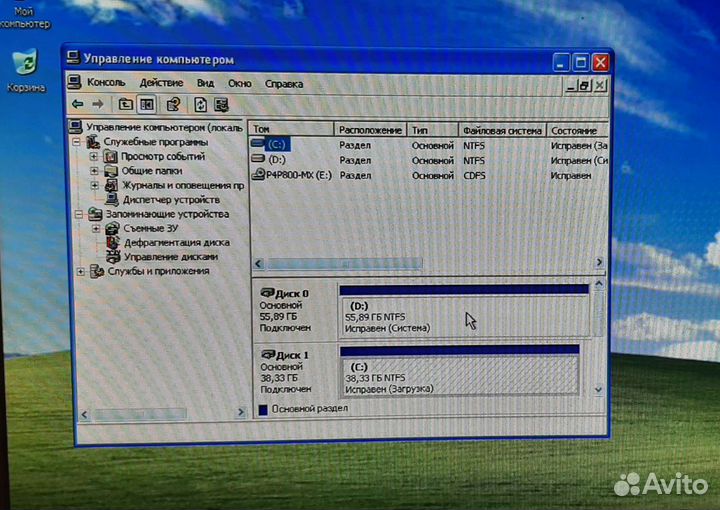Select Мой компьютер desktop icon
This screenshot has width=720, height=510.
tap(25, 16)
